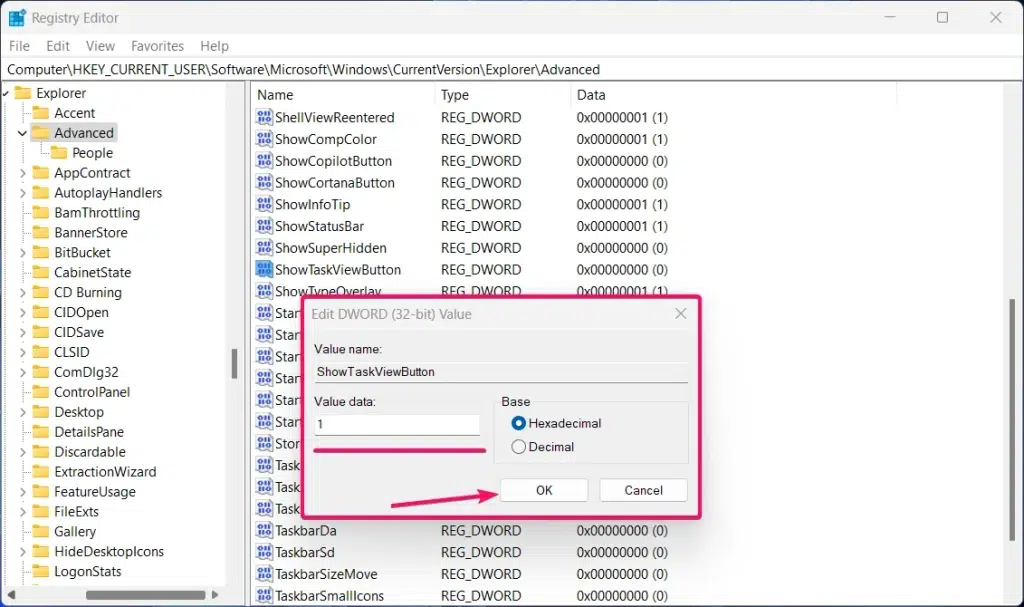Click the DWORD icon beside ShowCompColor

tap(264, 139)
